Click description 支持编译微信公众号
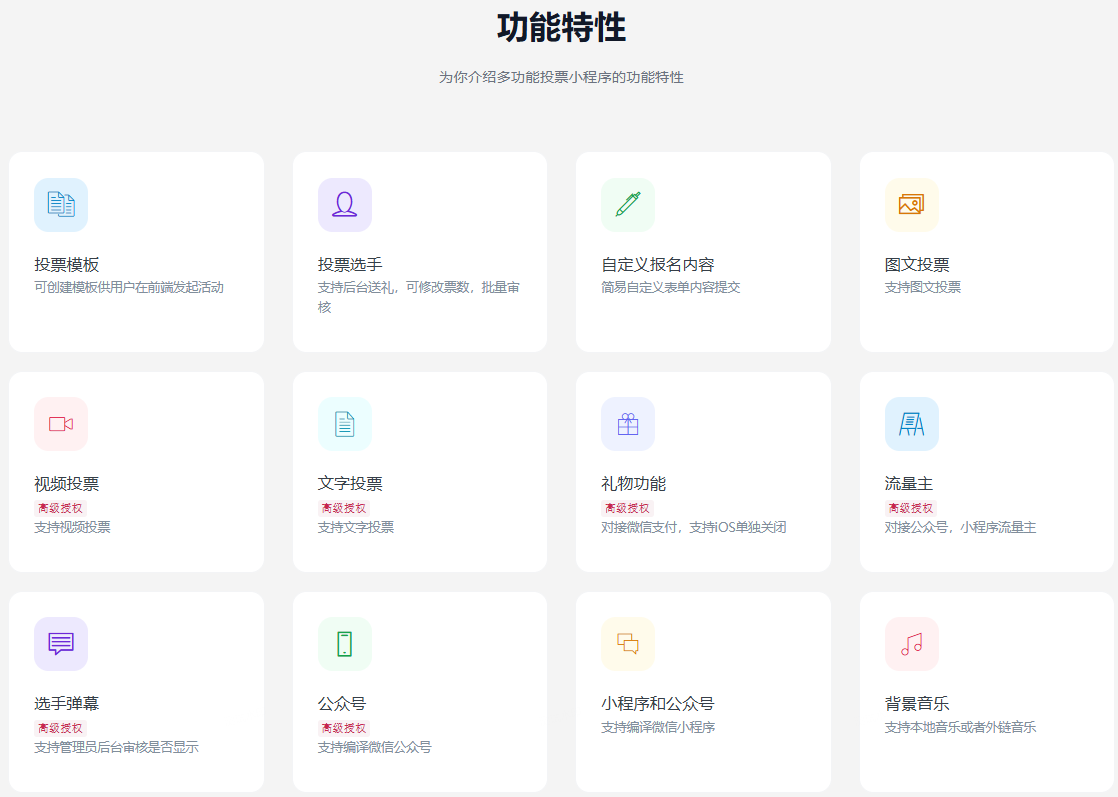 (375, 747)
